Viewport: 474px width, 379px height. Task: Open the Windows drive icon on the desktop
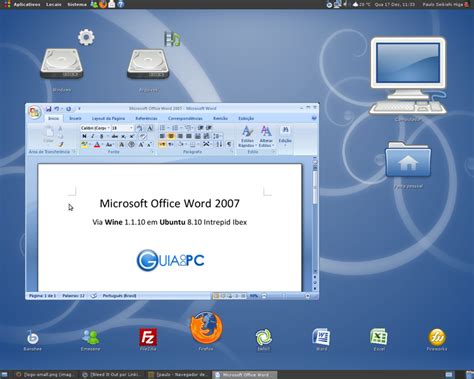click(x=62, y=64)
